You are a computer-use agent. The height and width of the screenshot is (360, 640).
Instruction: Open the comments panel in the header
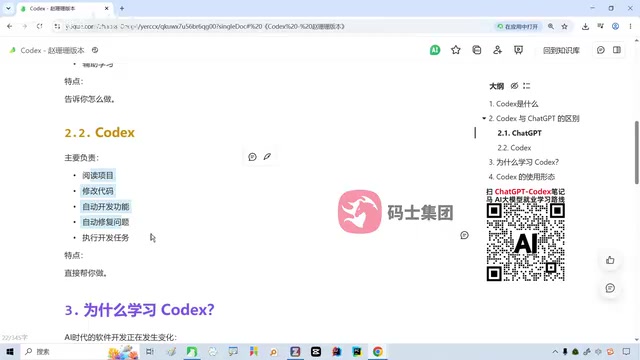[x=601, y=50]
